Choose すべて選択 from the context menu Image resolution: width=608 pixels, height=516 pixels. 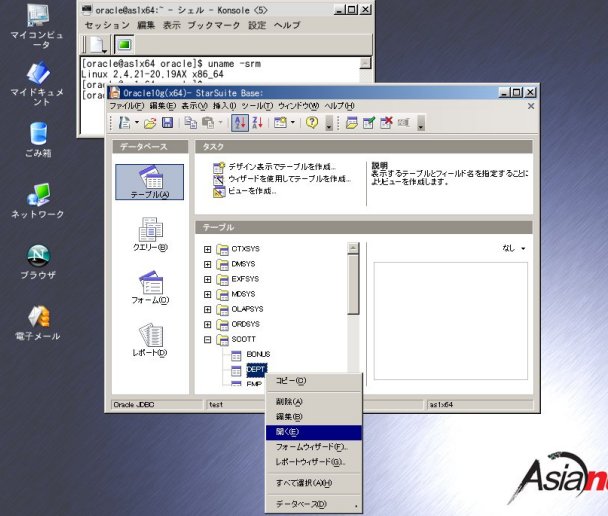(x=314, y=483)
